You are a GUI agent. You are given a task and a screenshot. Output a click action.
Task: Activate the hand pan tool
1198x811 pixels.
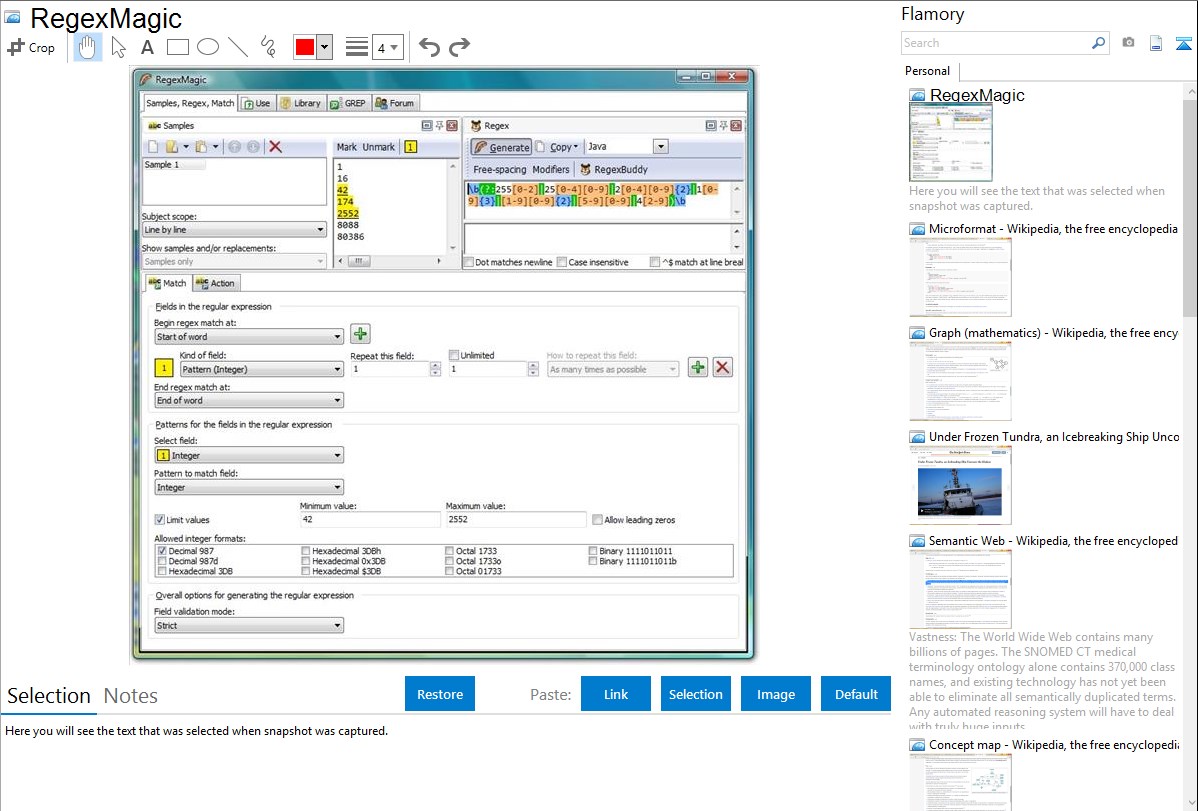pos(87,47)
